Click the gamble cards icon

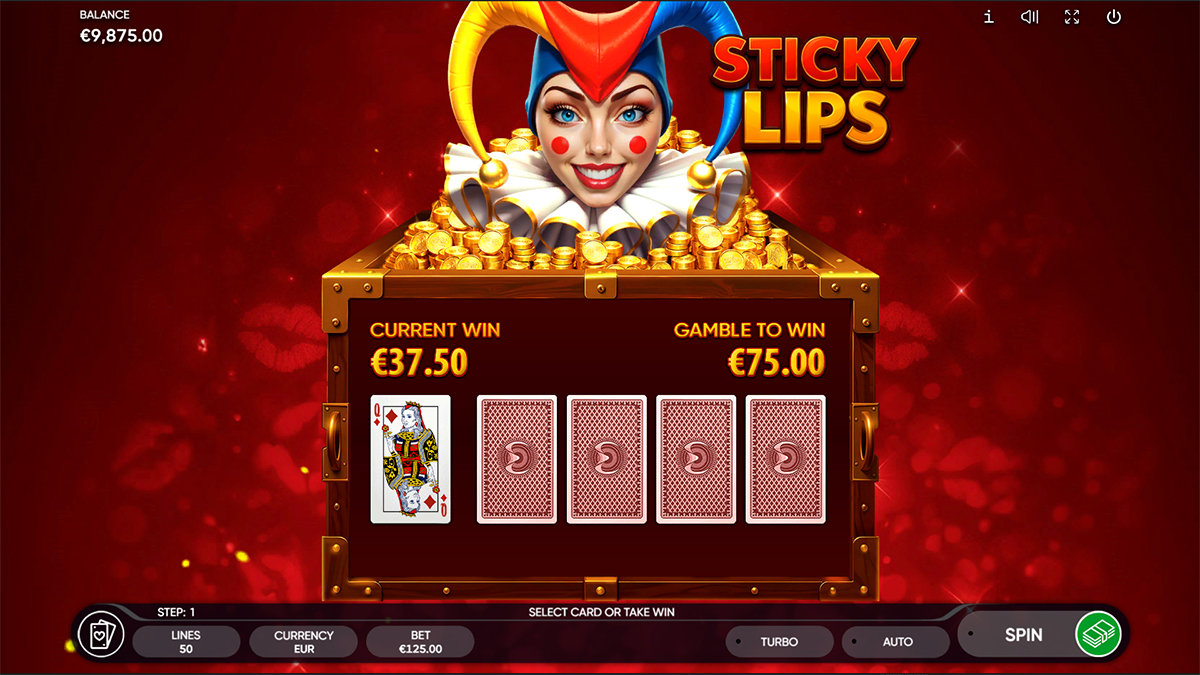pyautogui.click(x=101, y=634)
